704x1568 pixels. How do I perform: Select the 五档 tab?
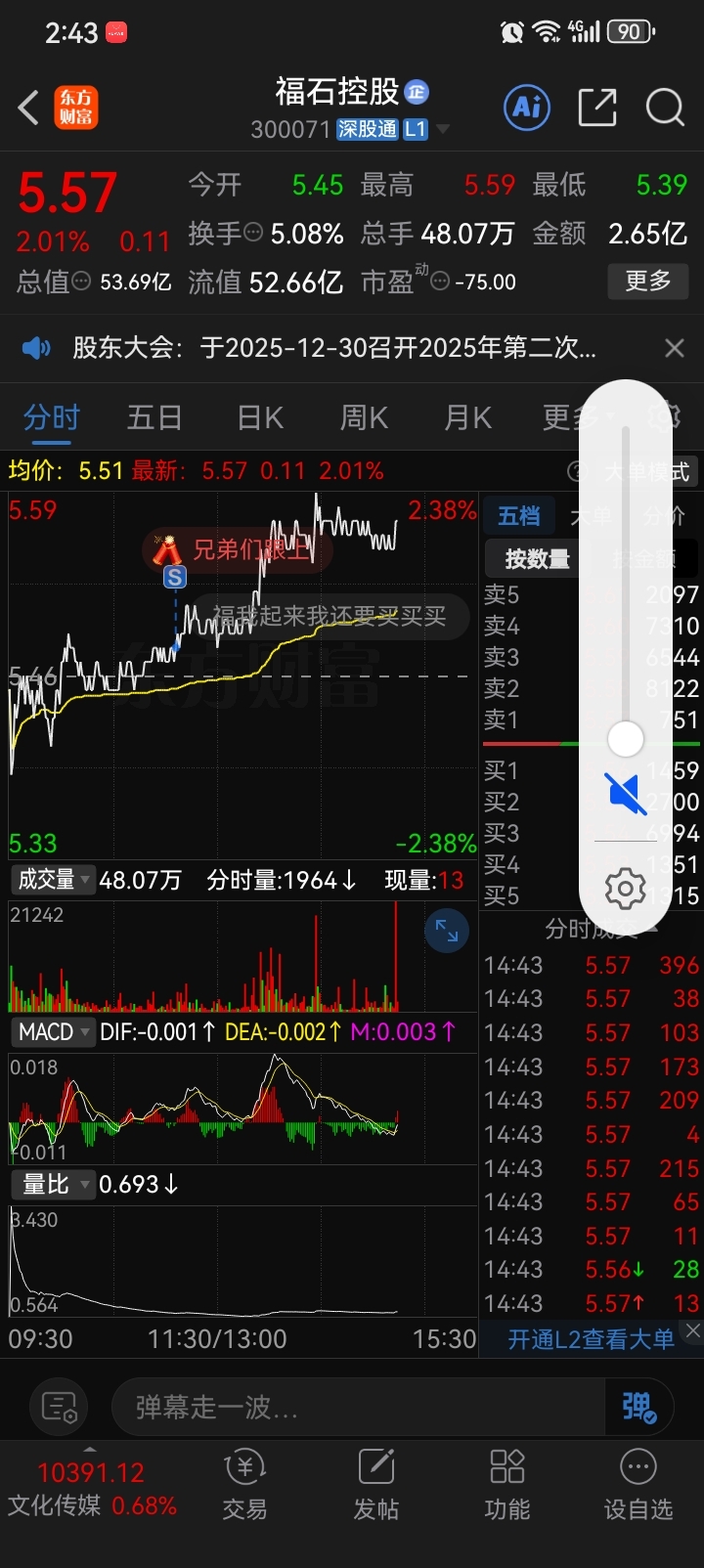(518, 516)
